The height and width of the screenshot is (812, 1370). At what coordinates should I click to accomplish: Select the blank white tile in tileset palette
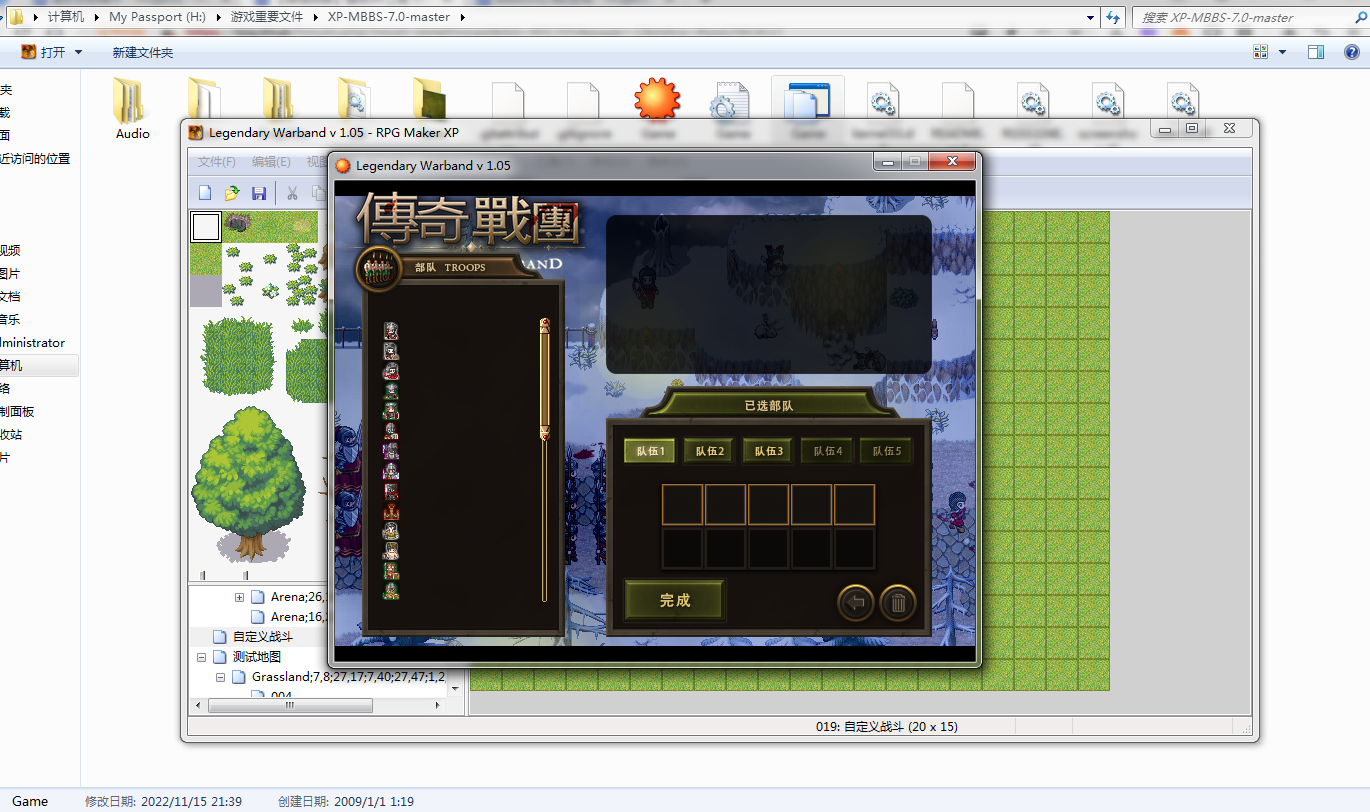[x=206, y=227]
